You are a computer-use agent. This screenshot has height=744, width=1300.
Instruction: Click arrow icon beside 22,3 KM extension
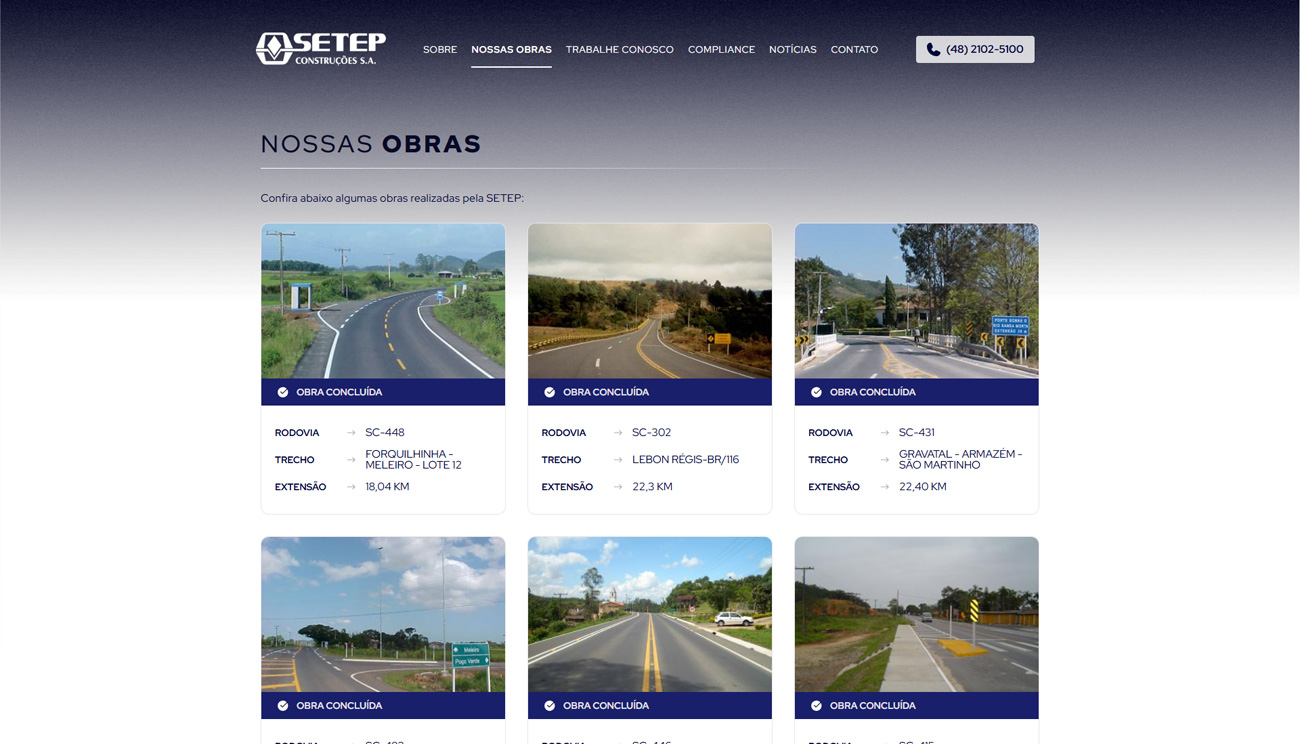coord(618,487)
